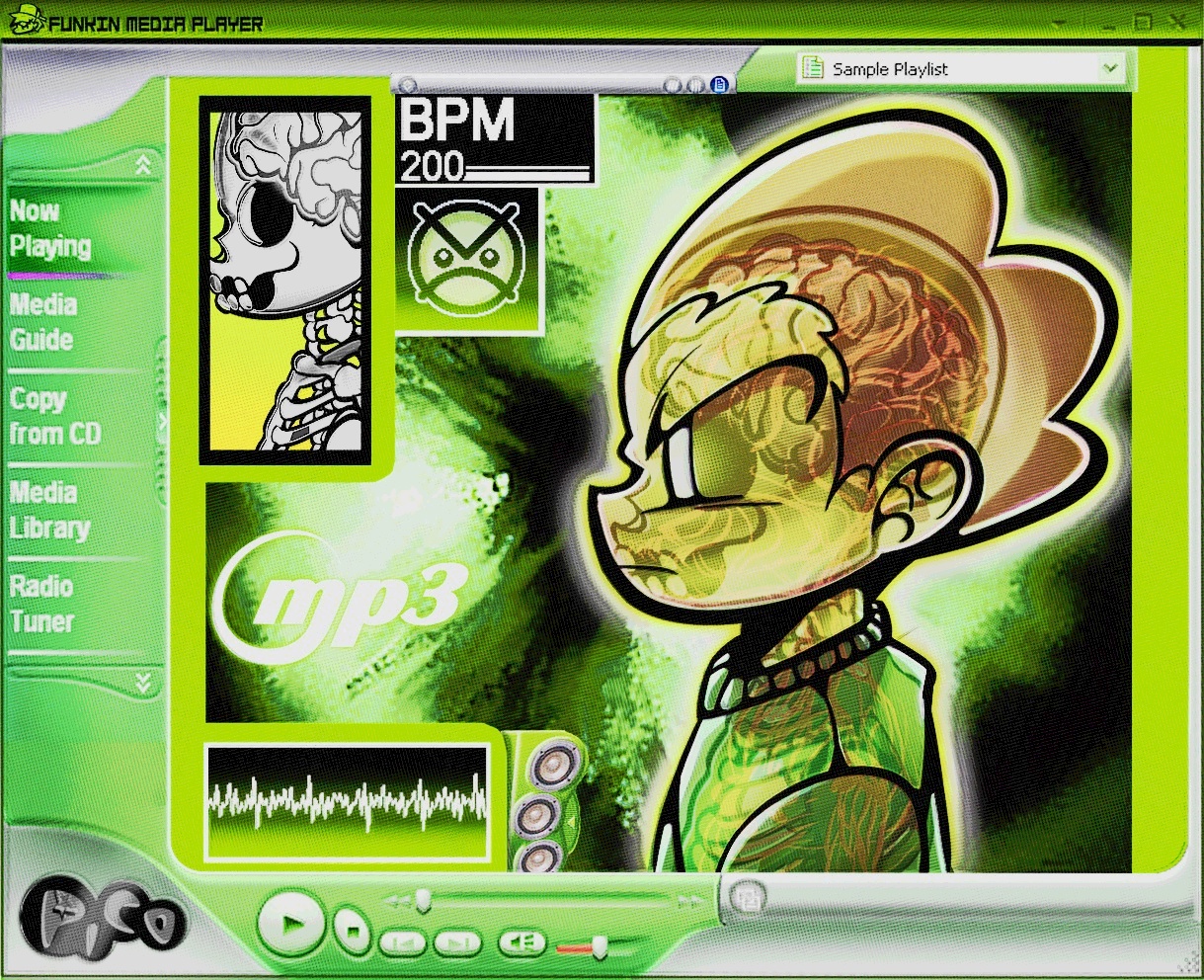This screenshot has height=980, width=1204.
Task: Adjust the volume slider handle
Action: pos(599,948)
